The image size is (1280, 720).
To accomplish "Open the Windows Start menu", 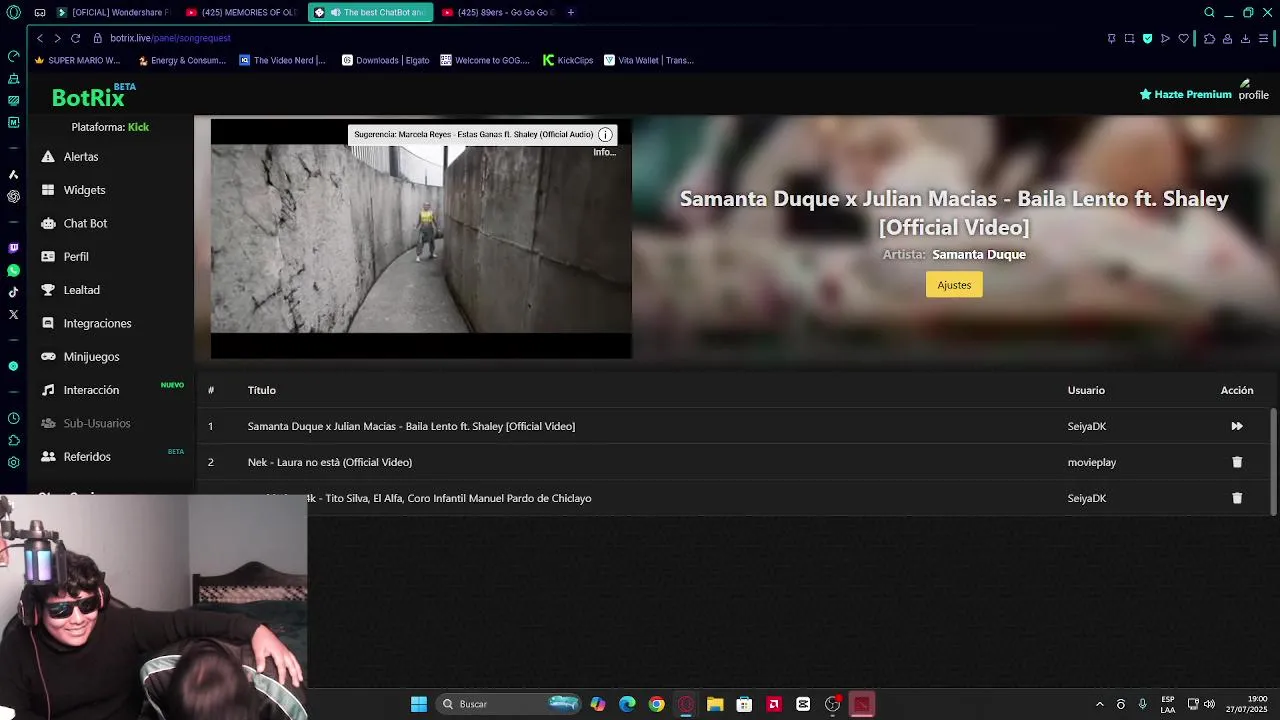I will click(x=419, y=704).
